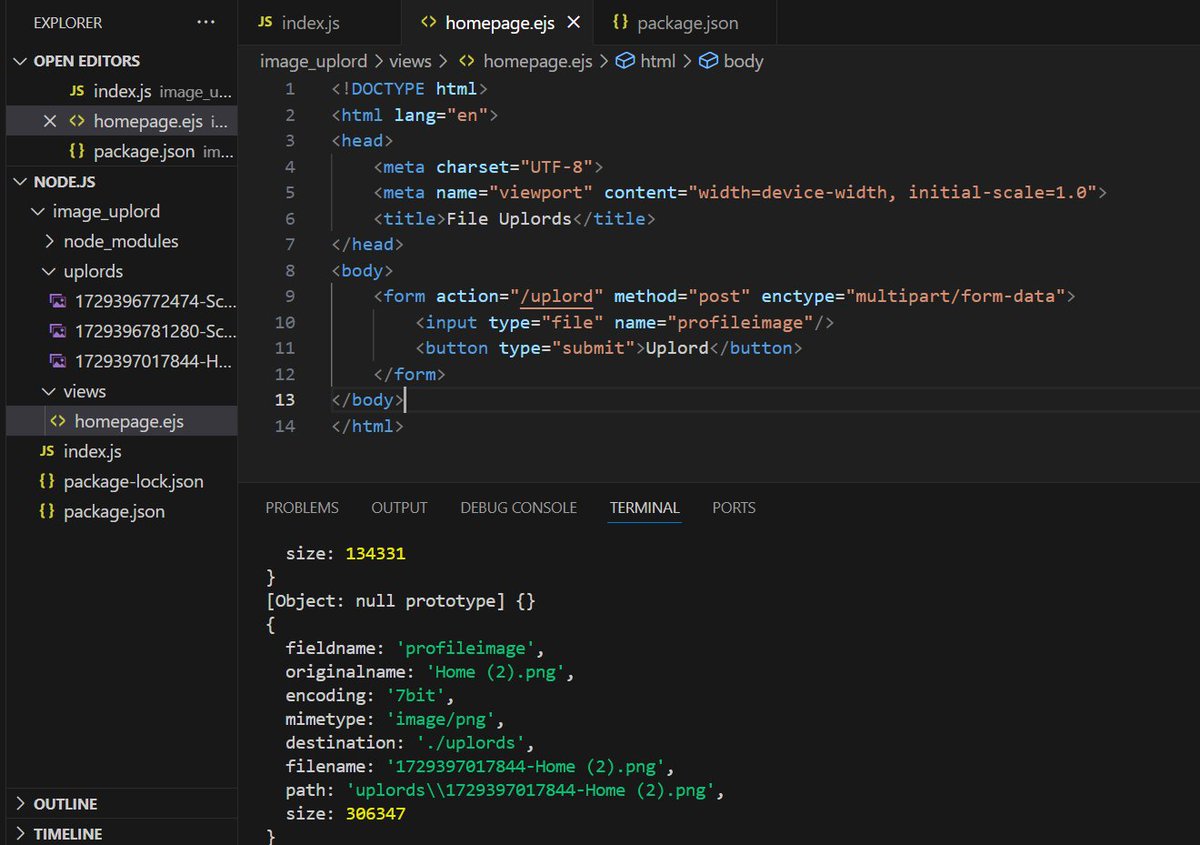1200x845 pixels.
Task: Click html in the breadcrumb
Action: coord(658,61)
